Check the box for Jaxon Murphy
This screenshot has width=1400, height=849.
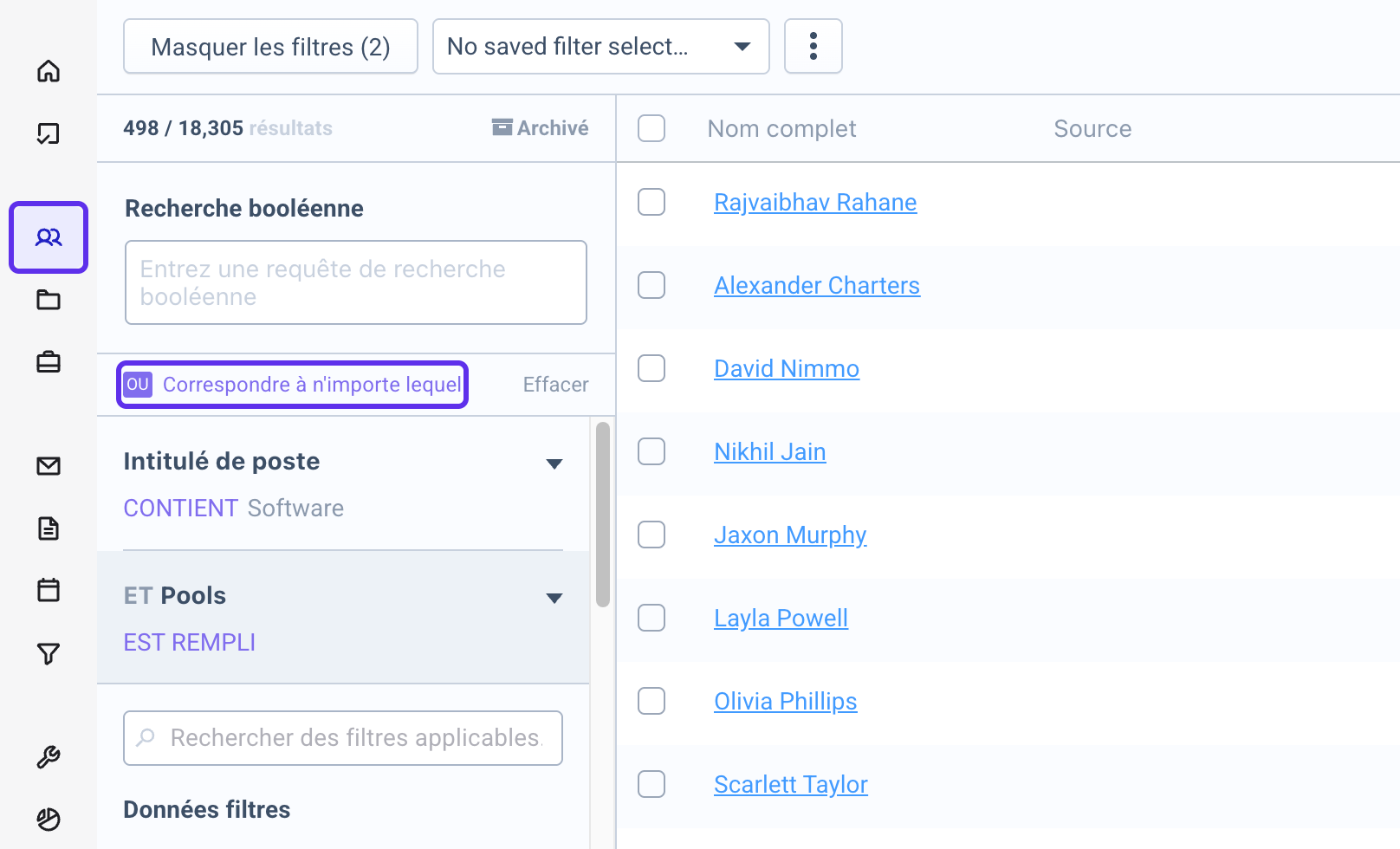pyautogui.click(x=651, y=535)
